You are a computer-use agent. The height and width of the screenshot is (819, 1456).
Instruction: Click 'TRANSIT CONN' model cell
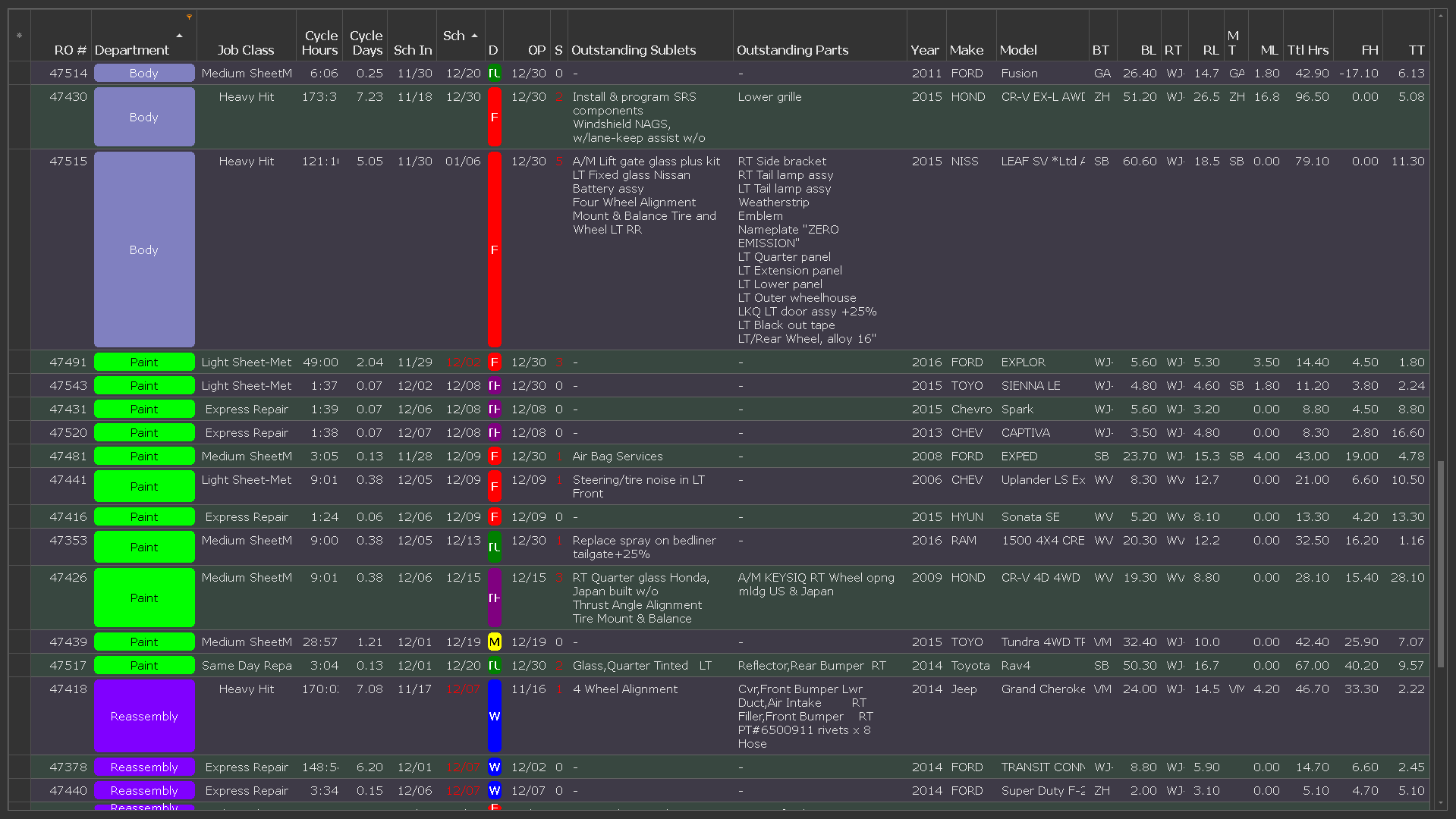(1042, 767)
